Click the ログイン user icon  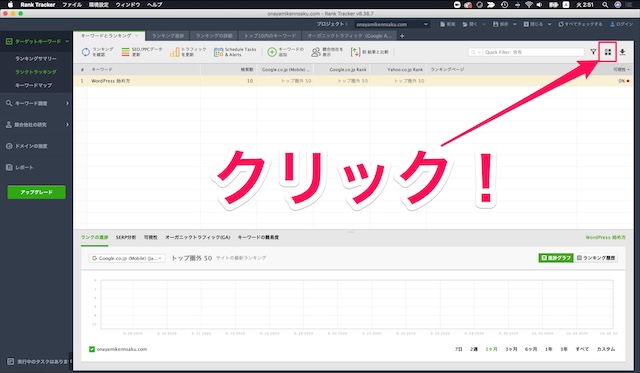point(612,24)
